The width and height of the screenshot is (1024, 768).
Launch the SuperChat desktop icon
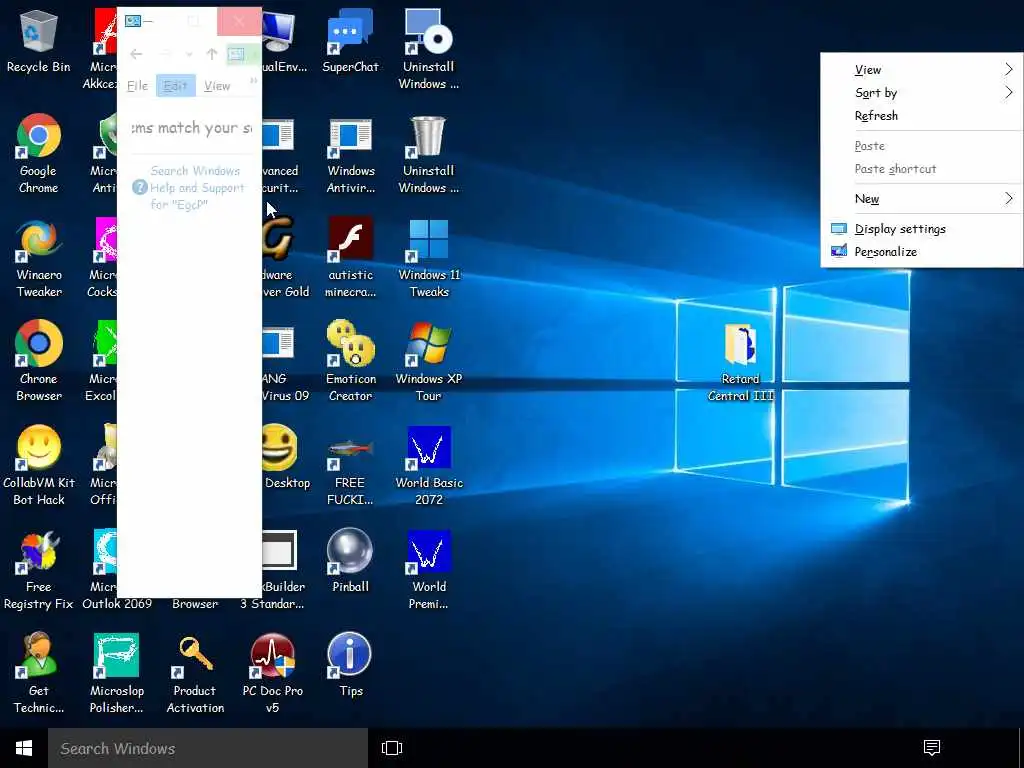350,41
